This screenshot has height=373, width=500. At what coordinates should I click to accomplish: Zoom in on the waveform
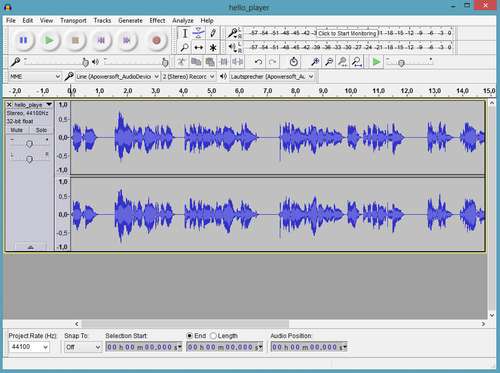315,62
